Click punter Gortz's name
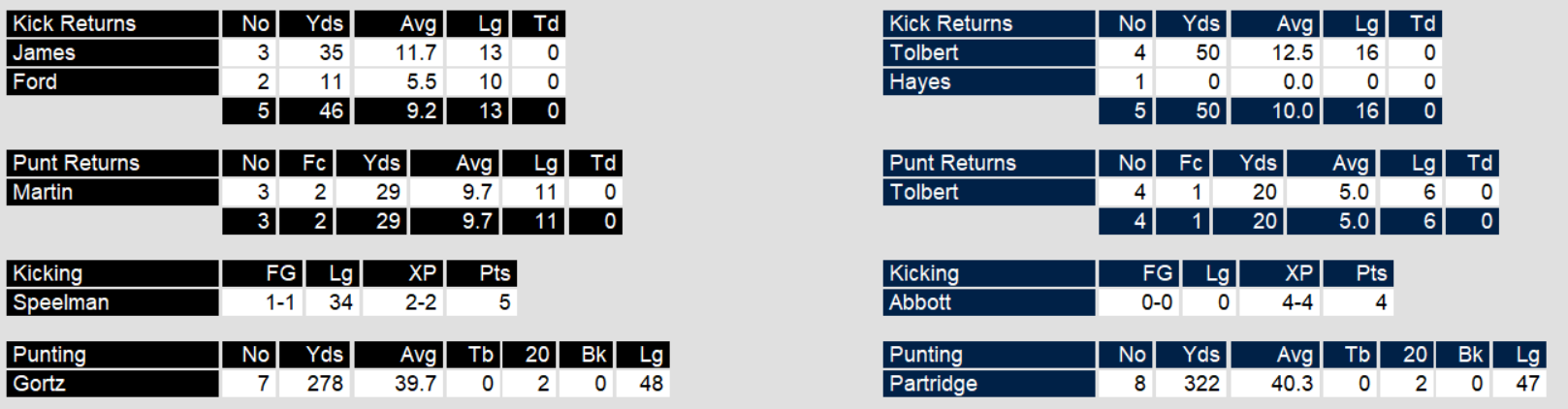Screen dimensions: 1568x409 [x=39, y=384]
